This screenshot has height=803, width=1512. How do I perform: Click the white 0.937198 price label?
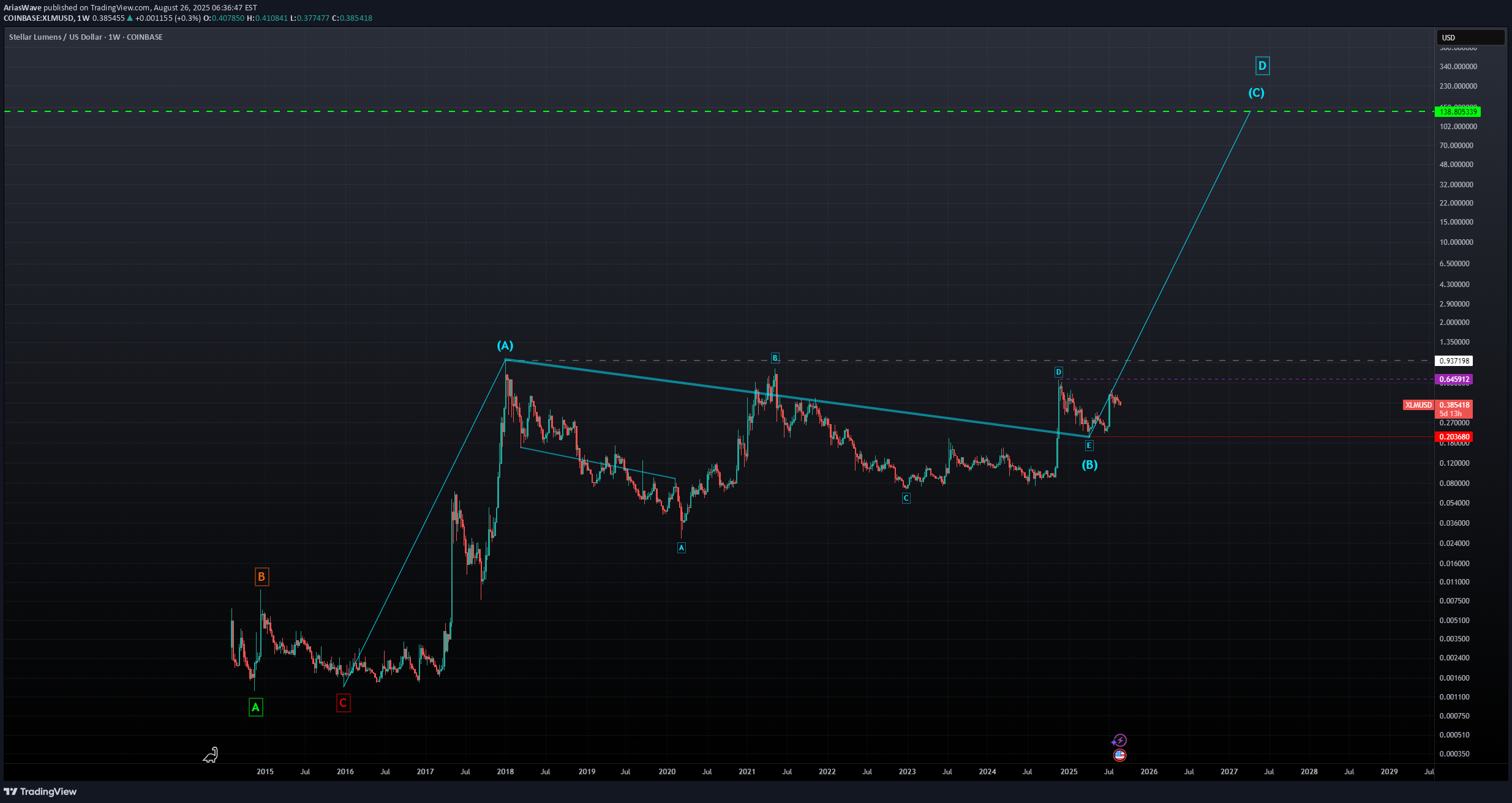[x=1454, y=360]
